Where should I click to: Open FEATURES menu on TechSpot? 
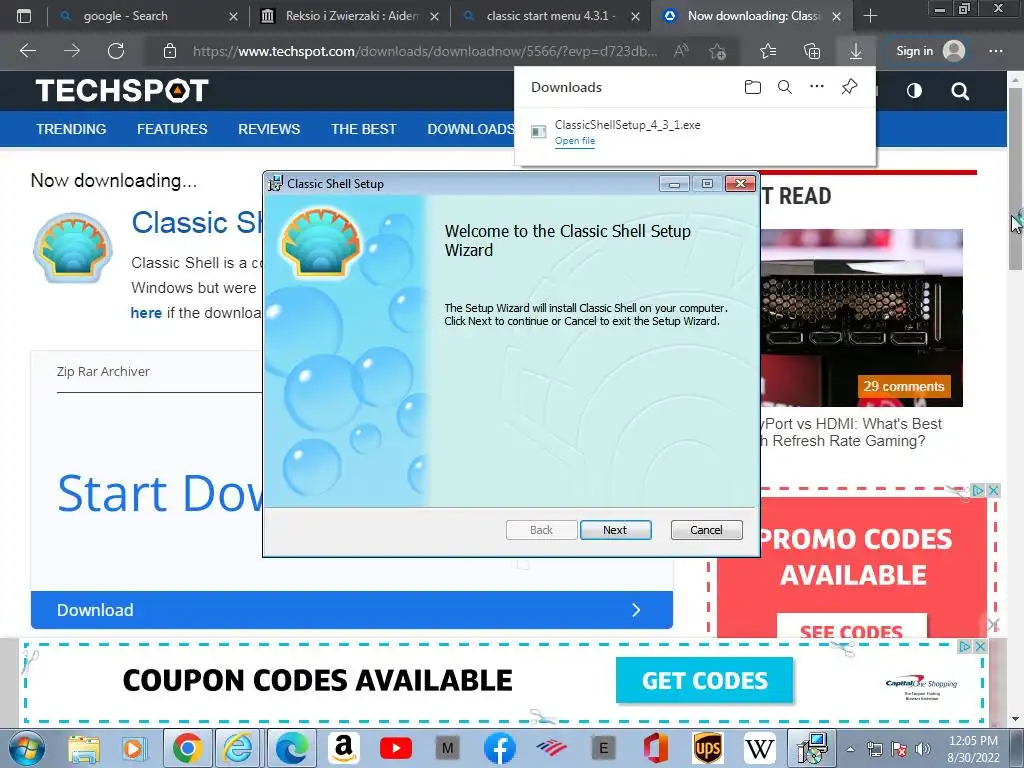coord(172,129)
